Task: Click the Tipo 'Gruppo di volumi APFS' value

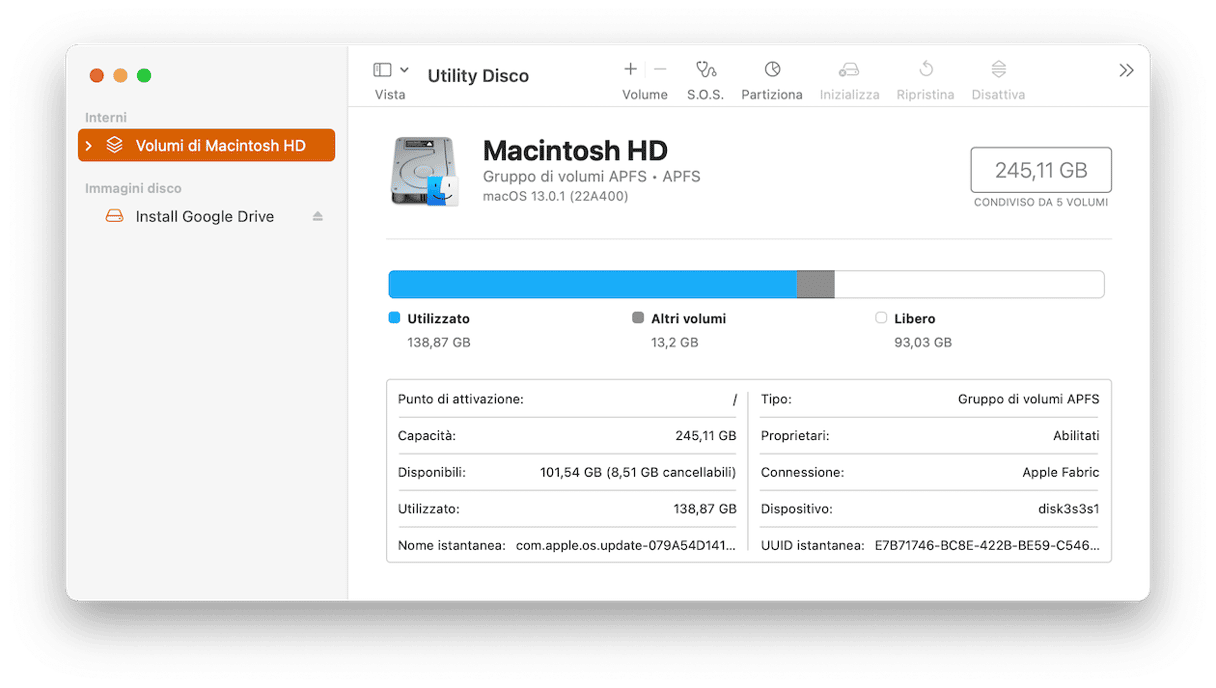Action: pos(1029,399)
